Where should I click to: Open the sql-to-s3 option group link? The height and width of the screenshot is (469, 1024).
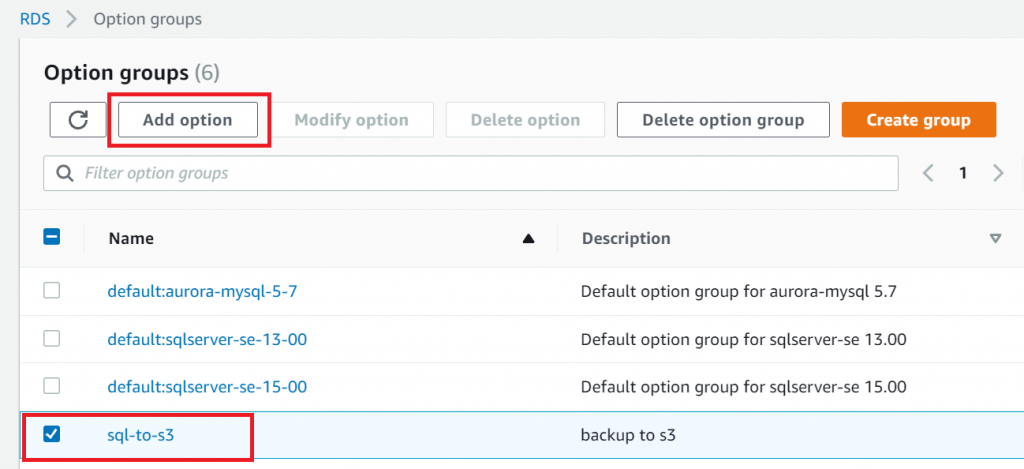[x=147, y=435]
